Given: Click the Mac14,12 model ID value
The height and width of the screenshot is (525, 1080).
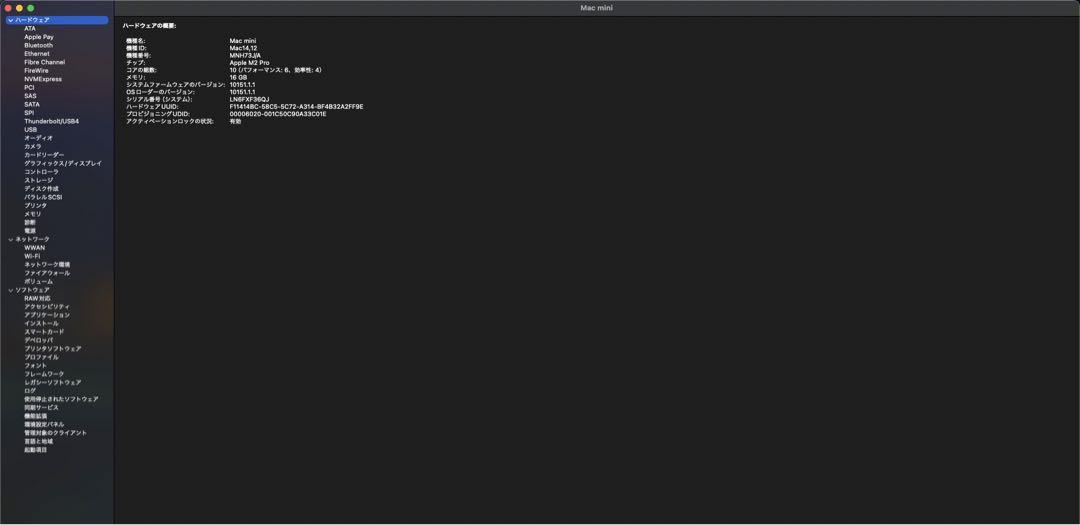Looking at the screenshot, I should pyautogui.click(x=243, y=48).
